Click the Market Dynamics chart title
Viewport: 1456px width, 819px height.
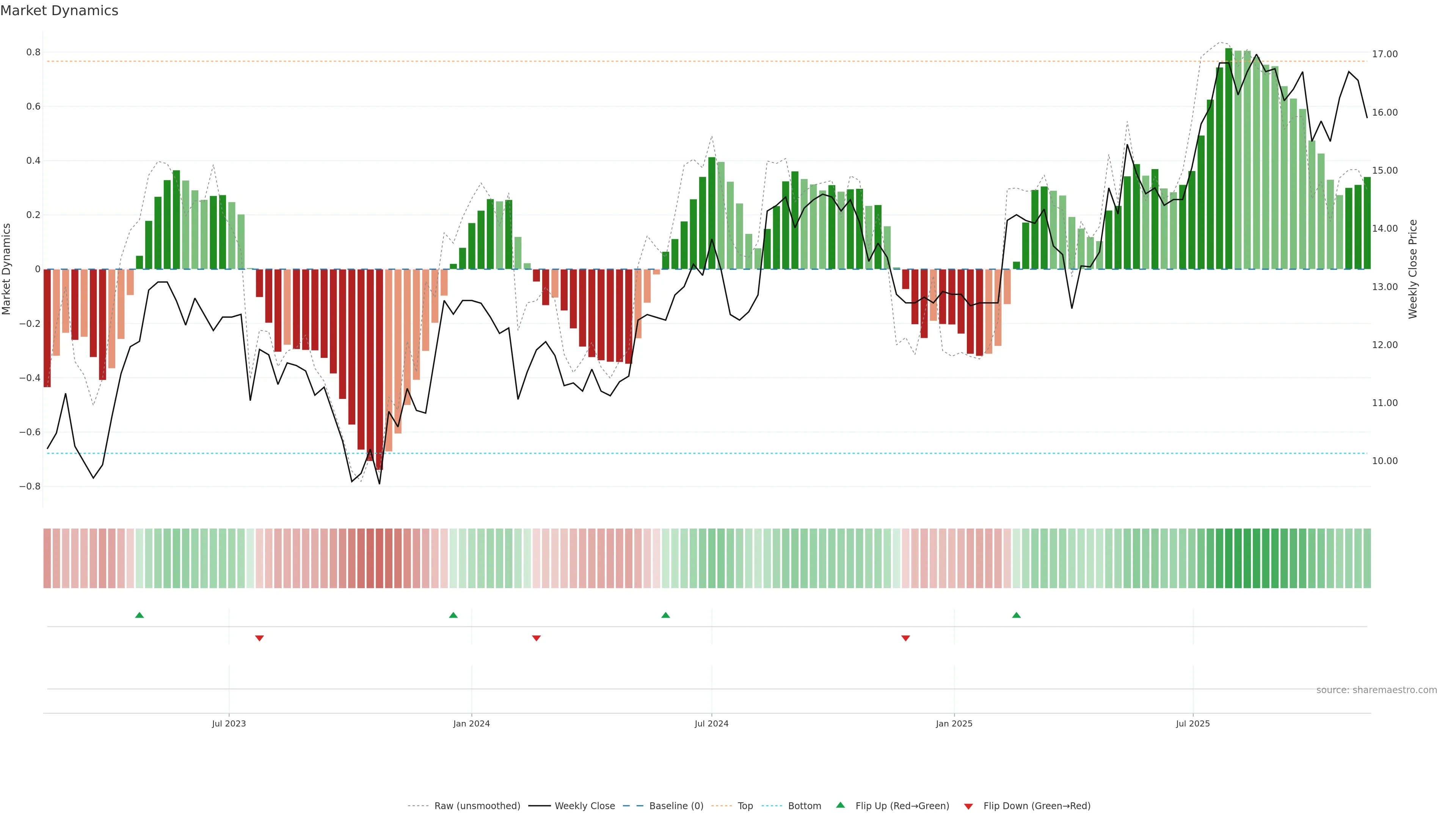(x=60, y=11)
